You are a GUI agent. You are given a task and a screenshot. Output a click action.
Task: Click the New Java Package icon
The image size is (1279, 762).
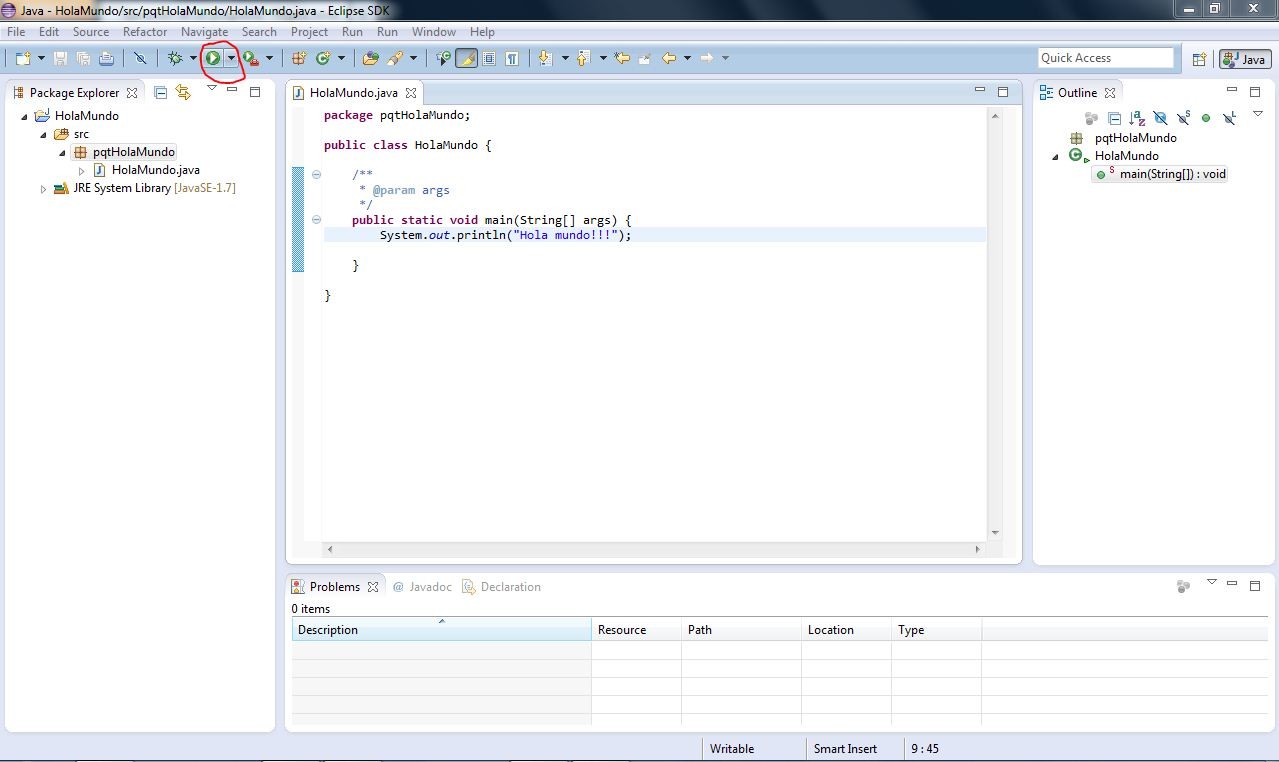(298, 58)
